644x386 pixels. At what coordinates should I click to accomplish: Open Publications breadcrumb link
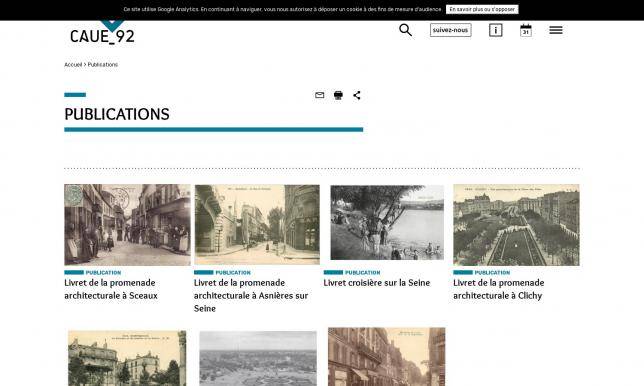[x=103, y=64]
